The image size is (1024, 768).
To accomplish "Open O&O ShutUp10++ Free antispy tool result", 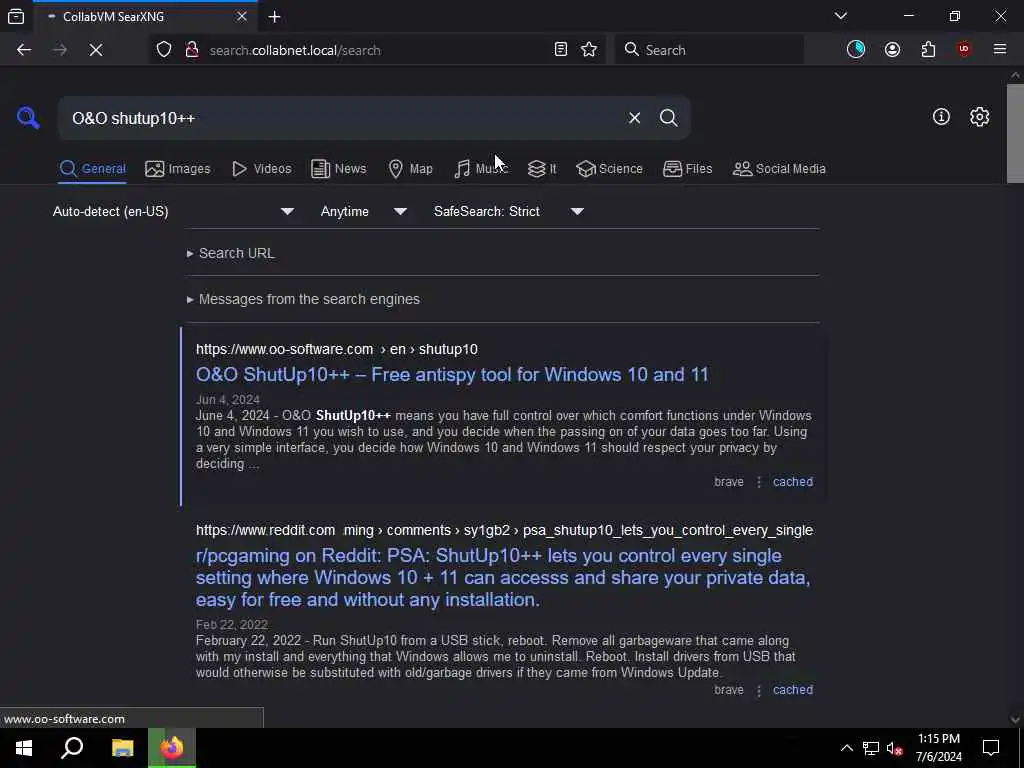I will tap(452, 374).
